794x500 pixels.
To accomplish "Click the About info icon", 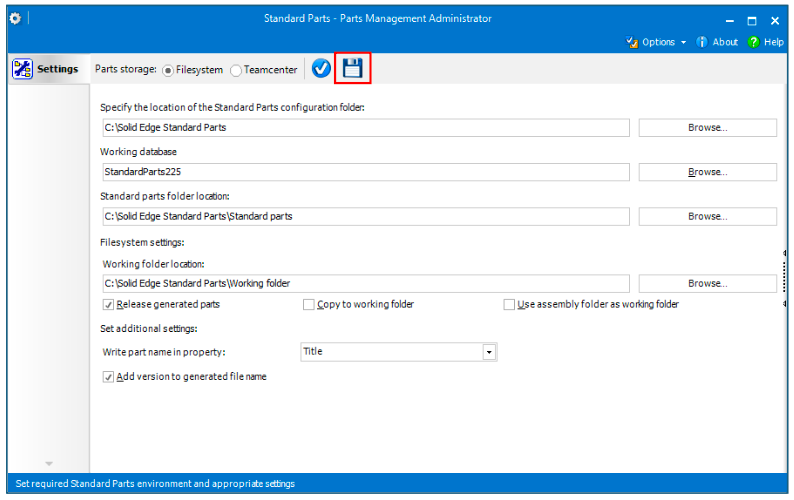I will coord(701,42).
